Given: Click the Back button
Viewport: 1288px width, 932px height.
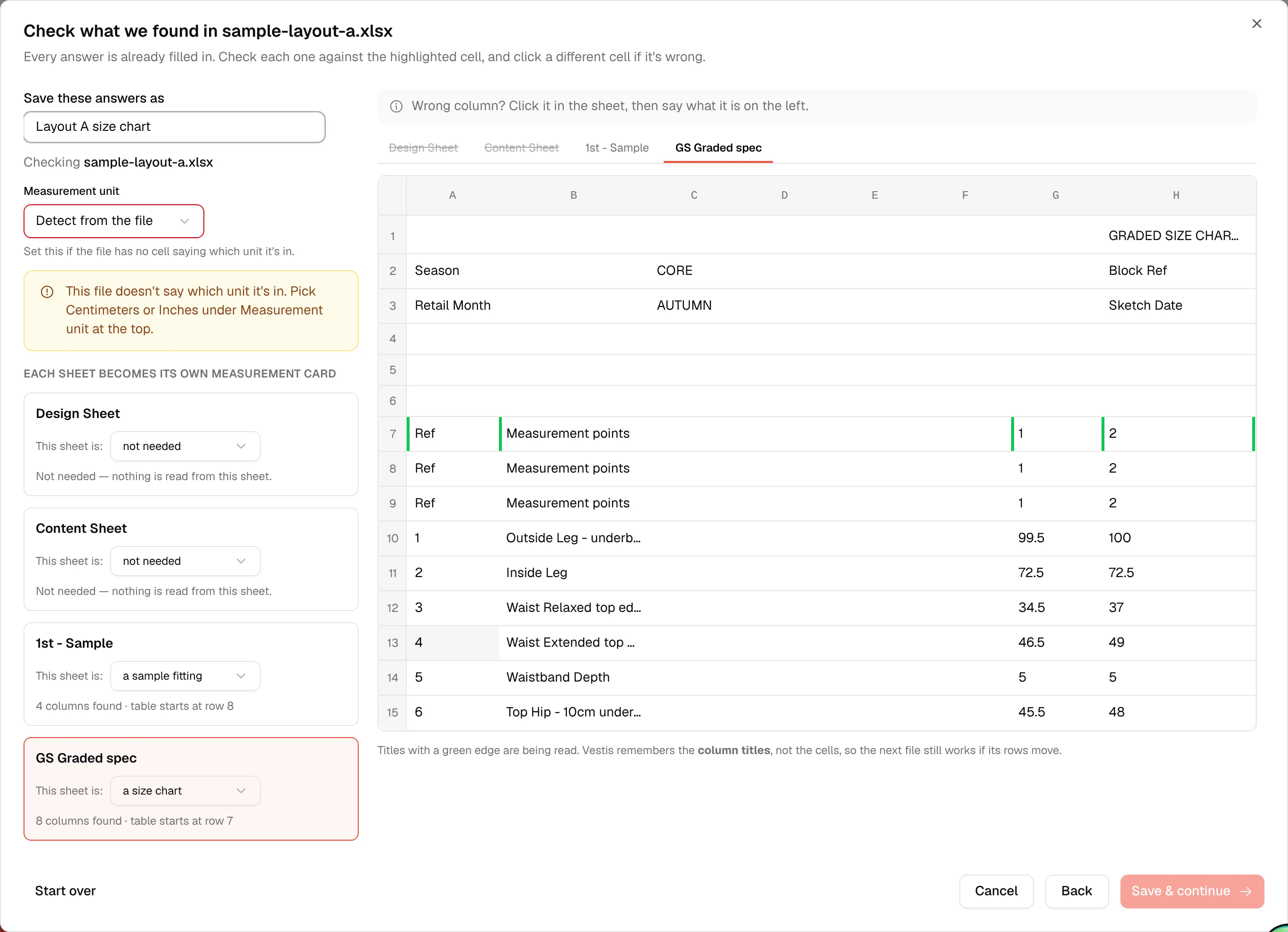Looking at the screenshot, I should tap(1076, 891).
